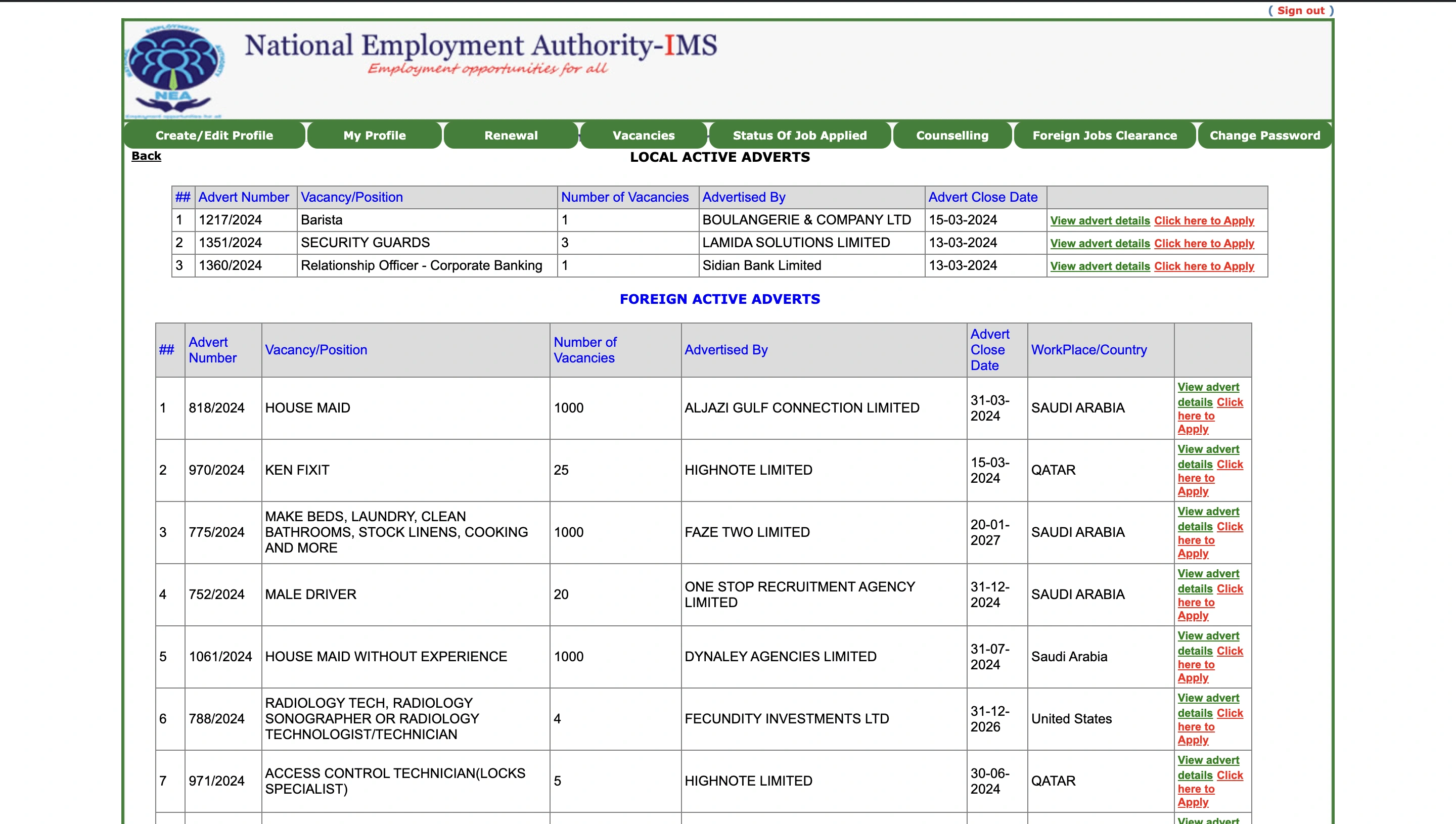Select Vacancies tab in navigation
This screenshot has width=1456, height=824.
[643, 135]
